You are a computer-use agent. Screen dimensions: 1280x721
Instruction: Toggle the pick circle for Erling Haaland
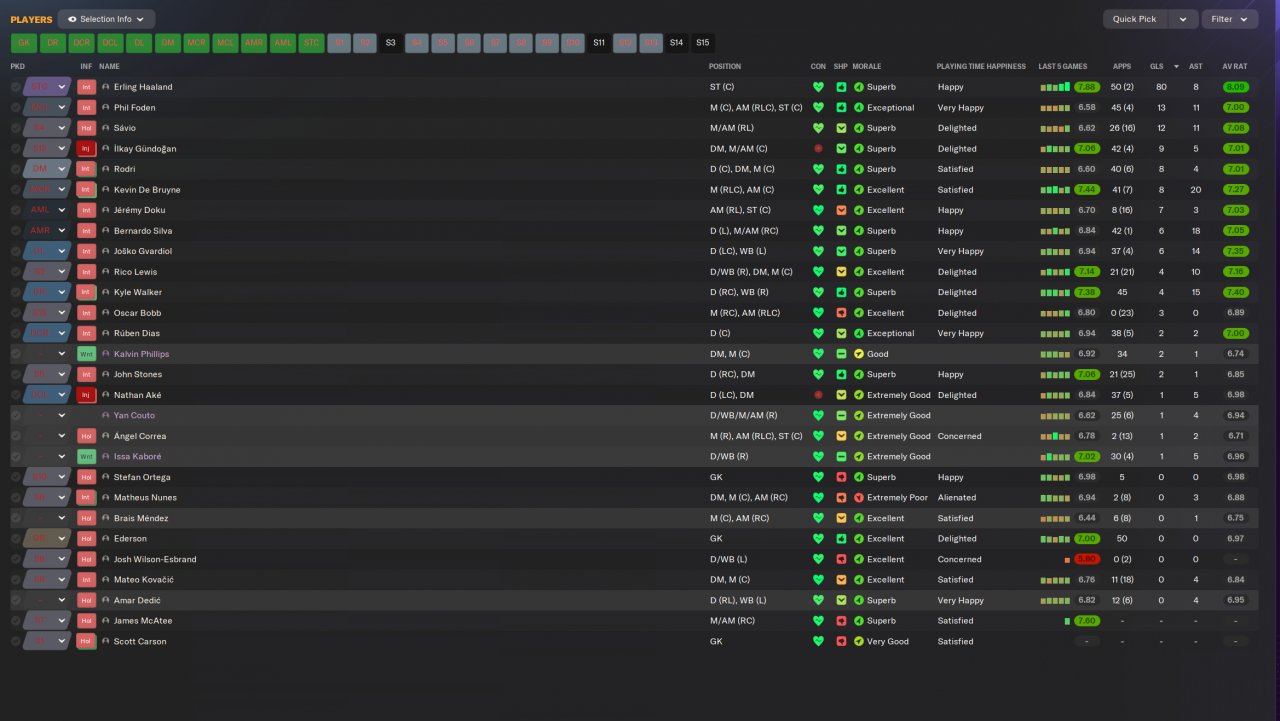(15, 87)
